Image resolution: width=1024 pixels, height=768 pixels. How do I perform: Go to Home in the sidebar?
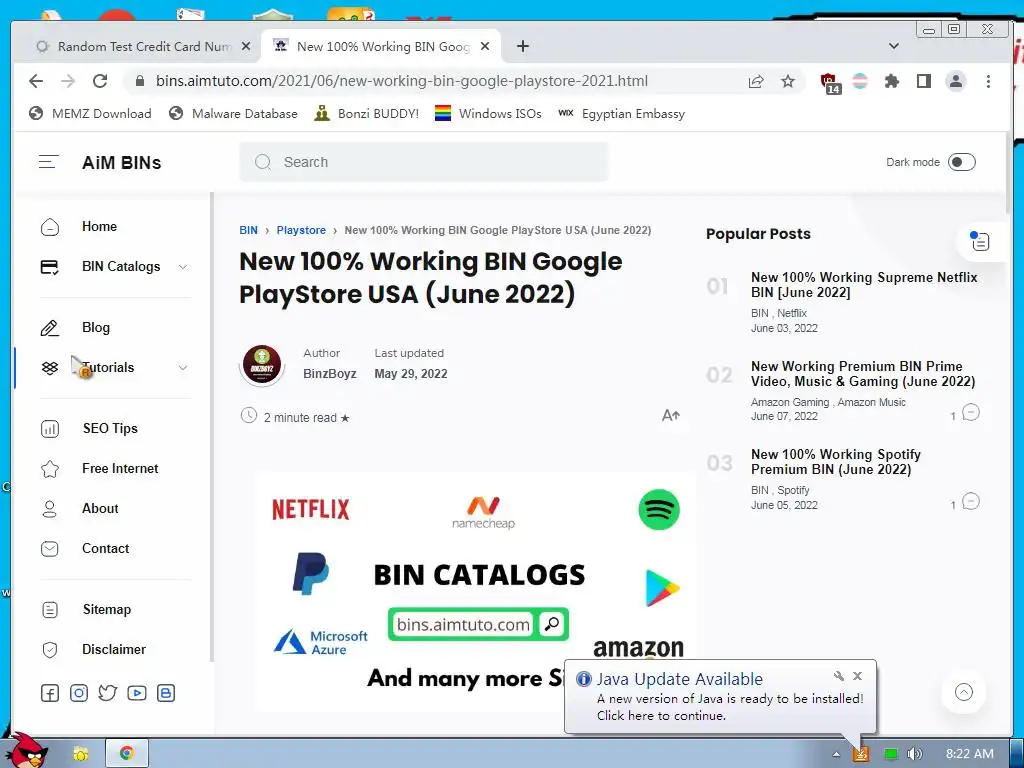[x=99, y=227]
